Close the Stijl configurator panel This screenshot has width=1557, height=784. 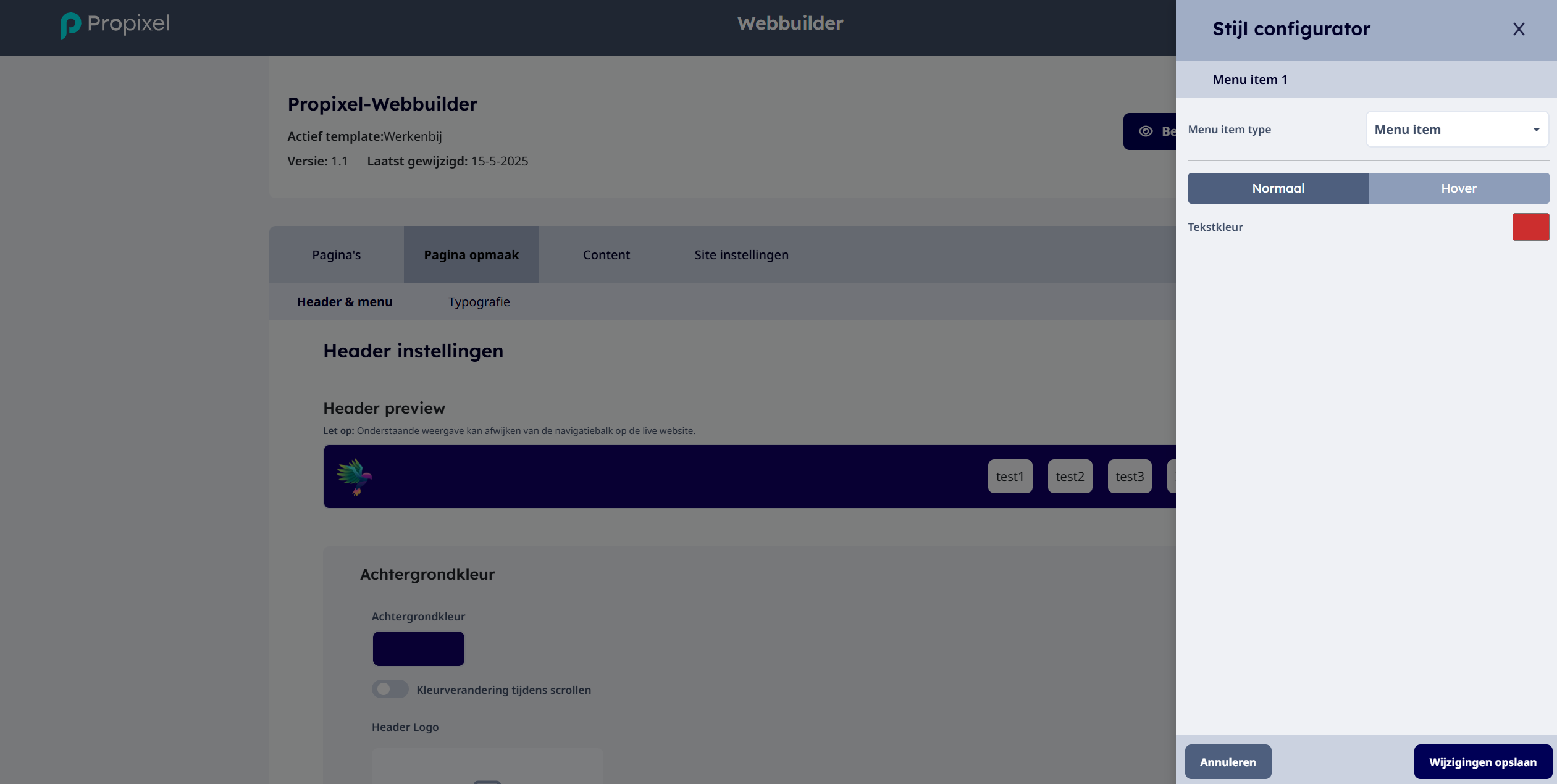[x=1519, y=29]
